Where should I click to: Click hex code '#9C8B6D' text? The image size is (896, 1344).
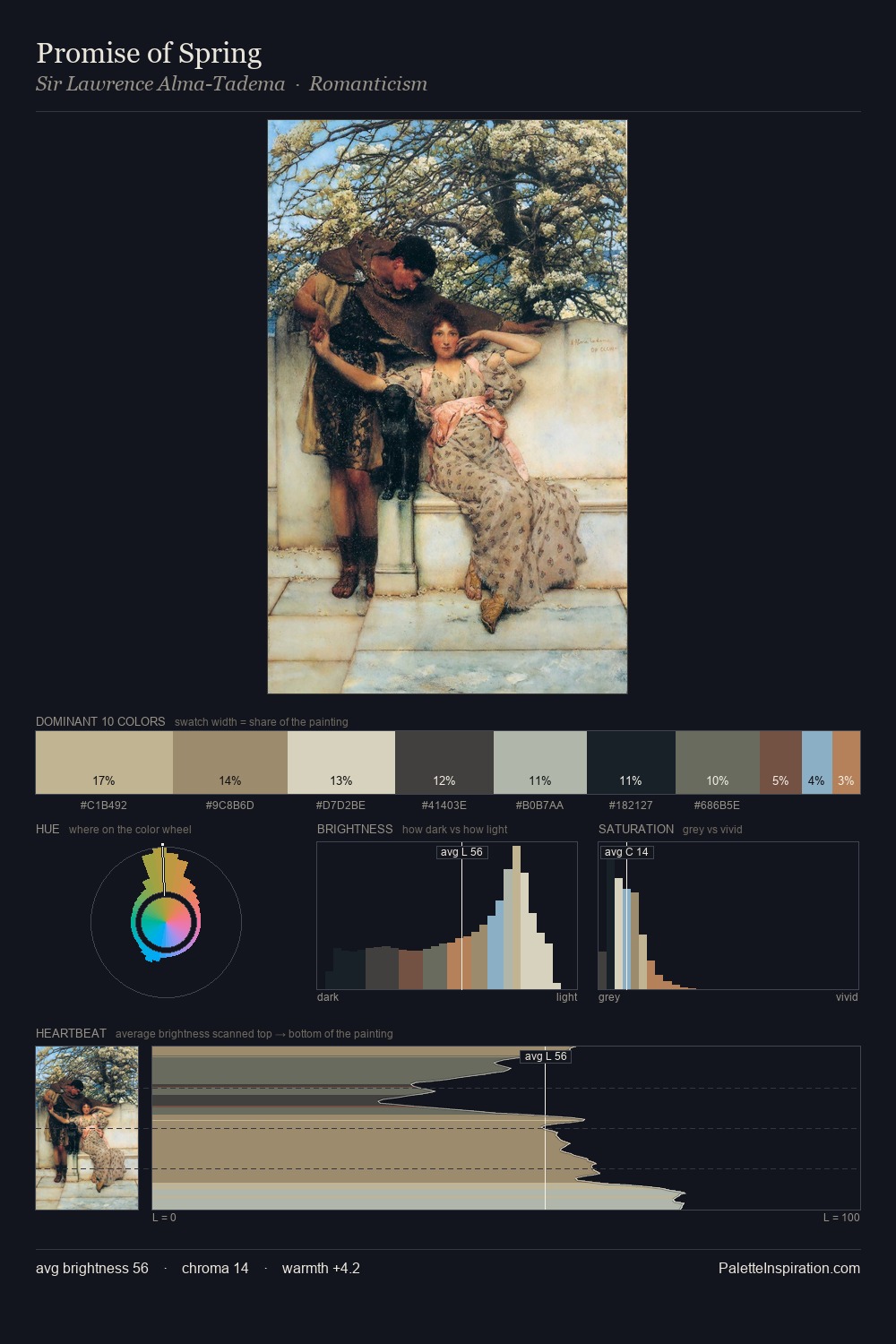click(230, 806)
